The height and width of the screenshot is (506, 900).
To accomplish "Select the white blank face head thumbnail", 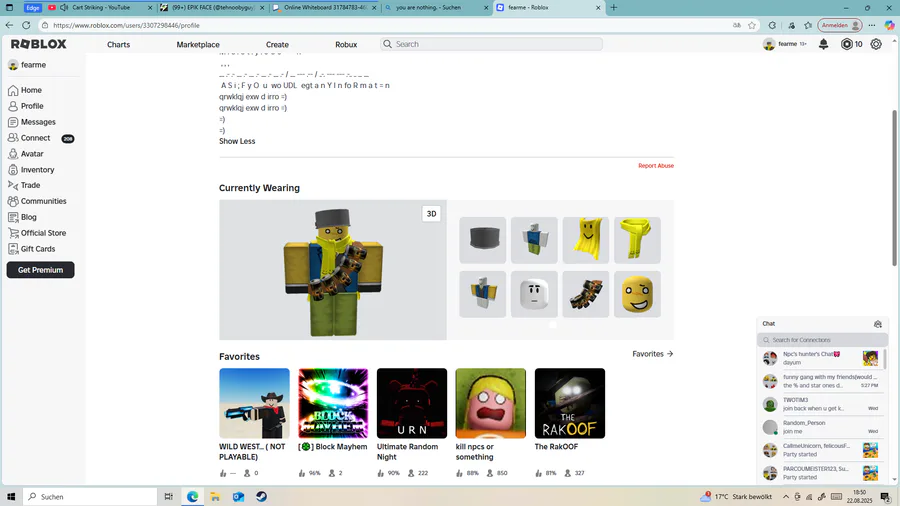I will (x=534, y=294).
